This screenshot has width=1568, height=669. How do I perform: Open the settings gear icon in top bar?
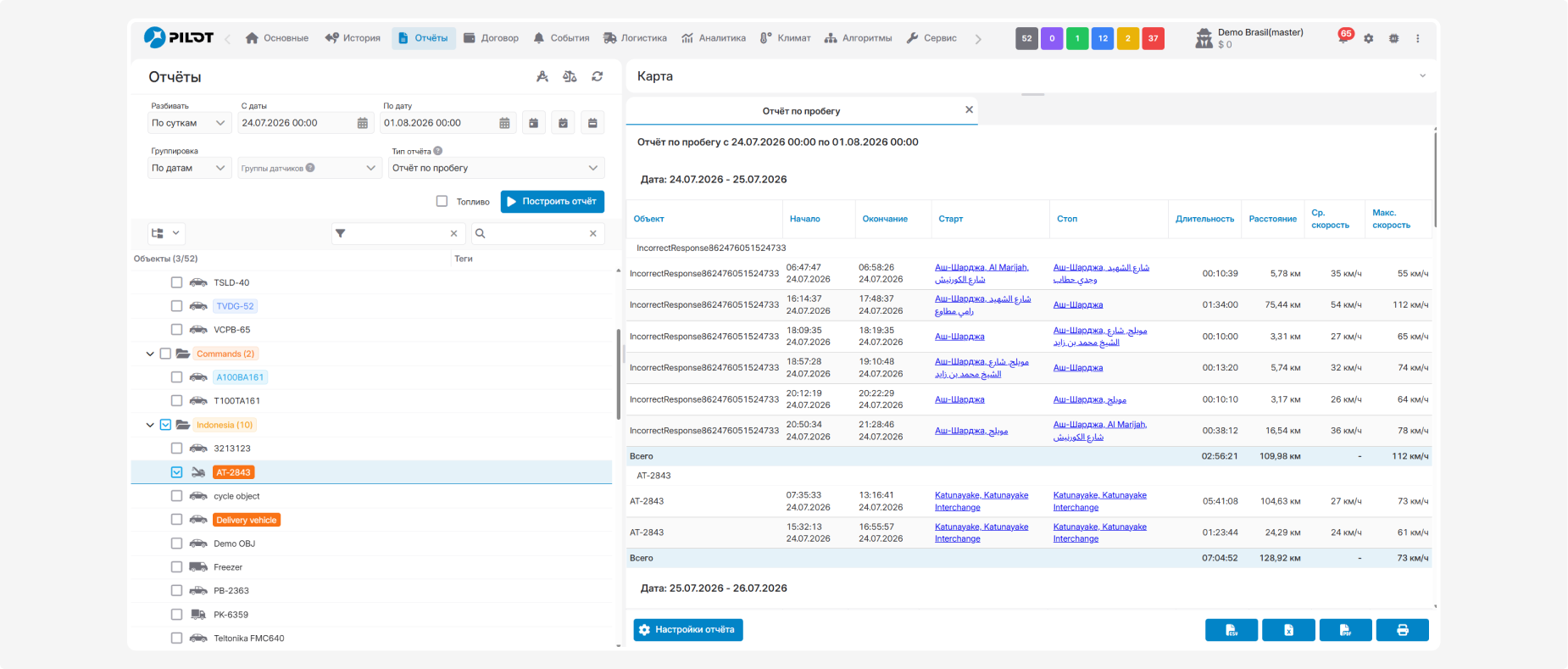pos(1368,38)
